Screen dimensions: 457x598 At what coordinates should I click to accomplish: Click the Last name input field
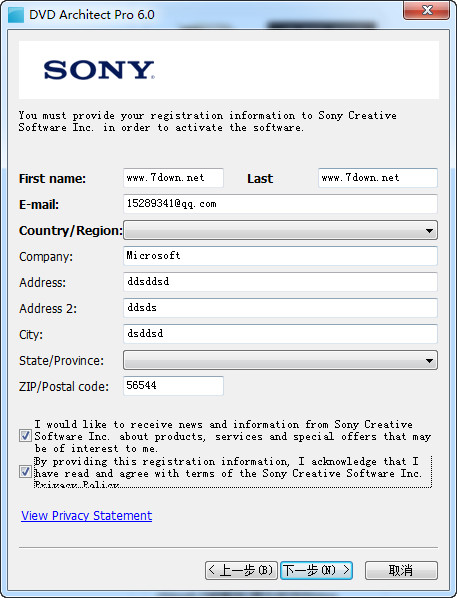(x=378, y=178)
